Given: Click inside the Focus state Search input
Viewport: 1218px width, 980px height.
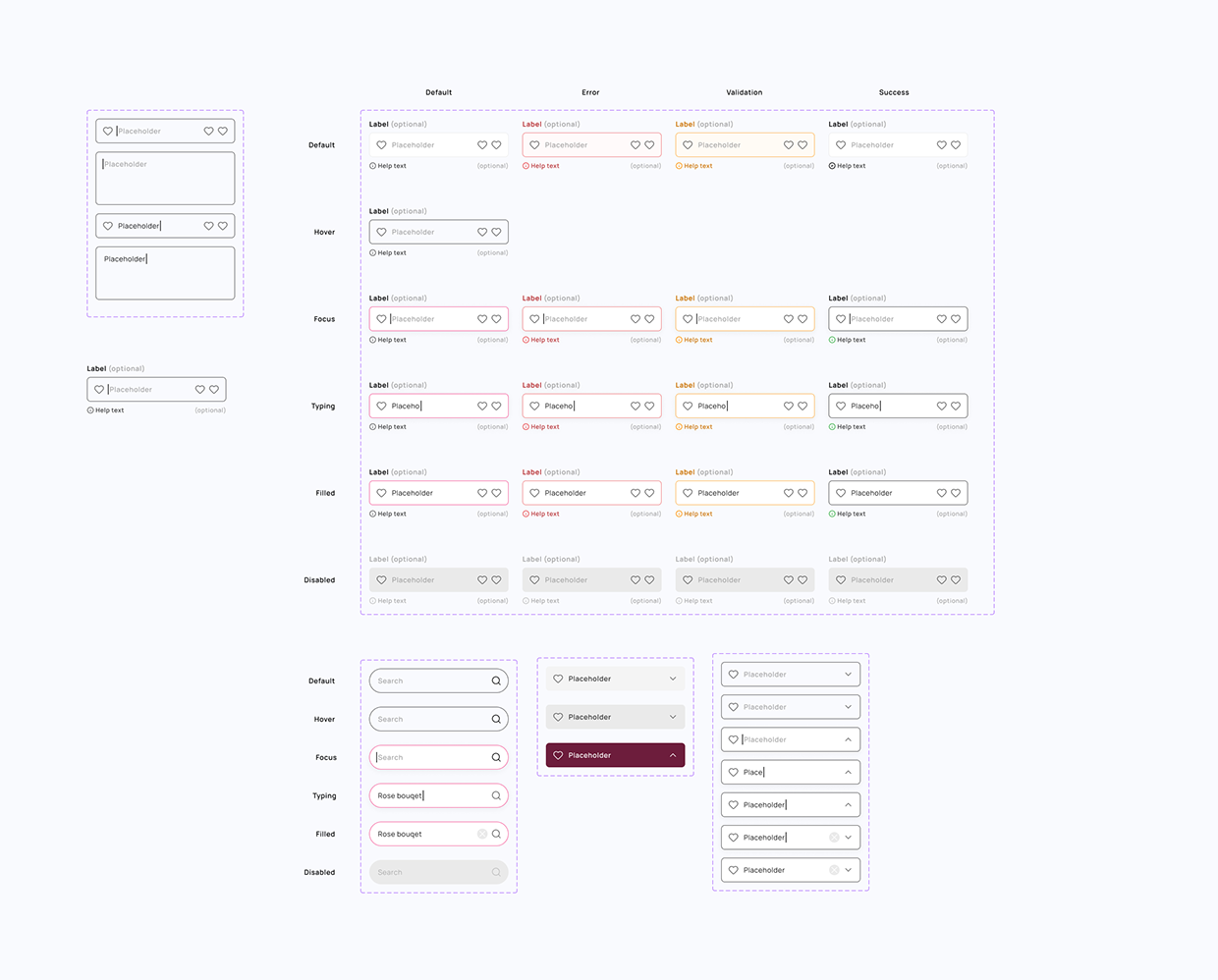Looking at the screenshot, I should point(422,757).
